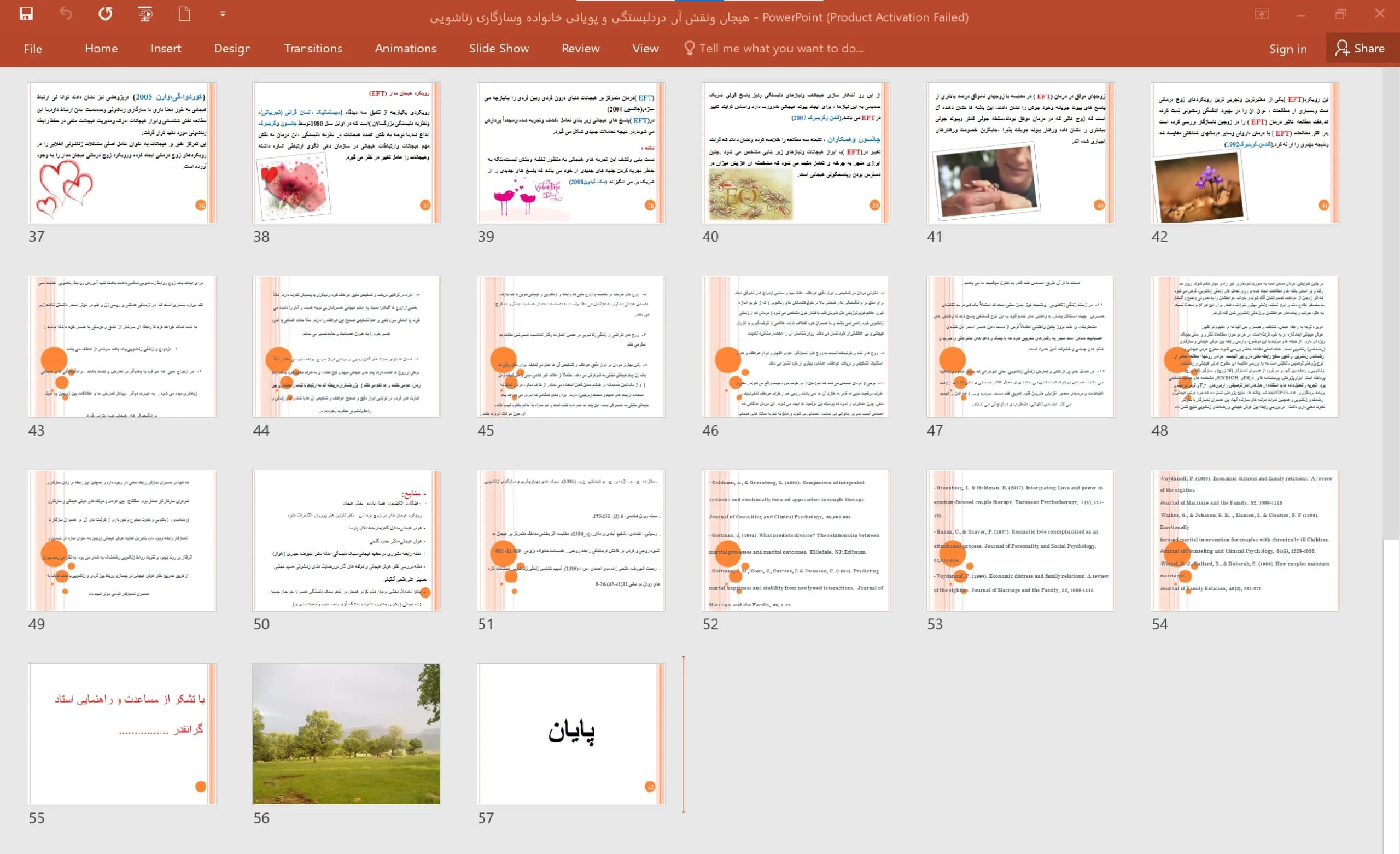Open the Design tab
Viewport: 1400px width, 854px height.
pyautogui.click(x=232, y=49)
